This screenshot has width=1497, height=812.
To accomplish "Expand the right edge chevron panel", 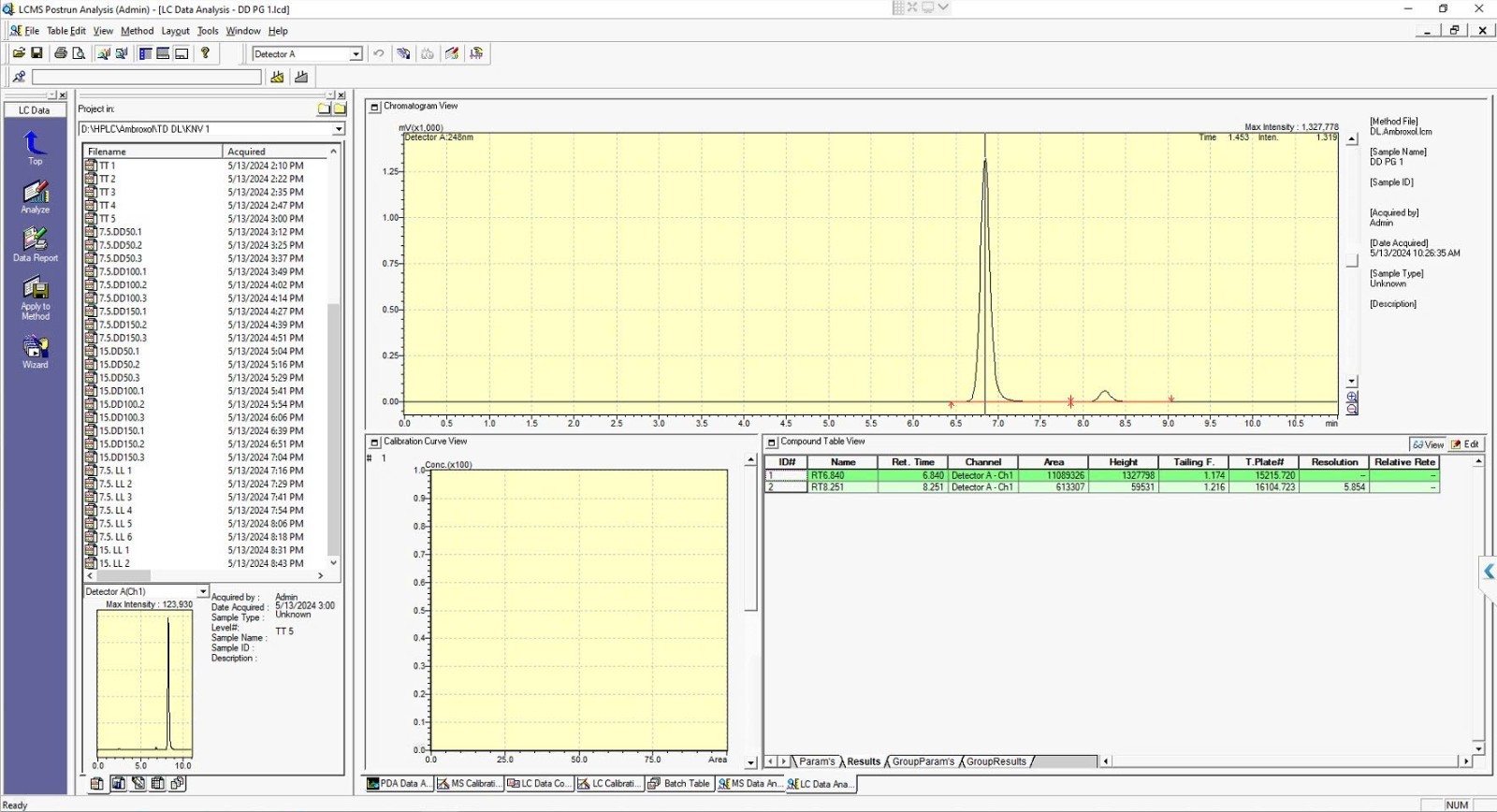I will click(x=1489, y=571).
